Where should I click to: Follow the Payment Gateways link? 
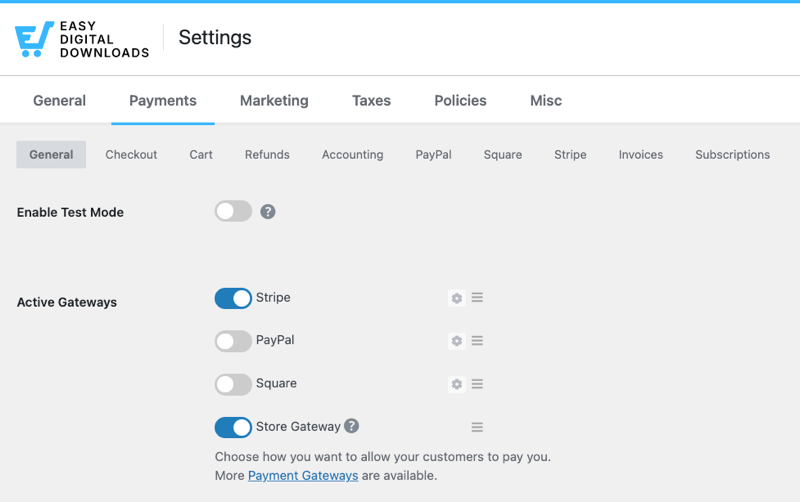coord(303,475)
